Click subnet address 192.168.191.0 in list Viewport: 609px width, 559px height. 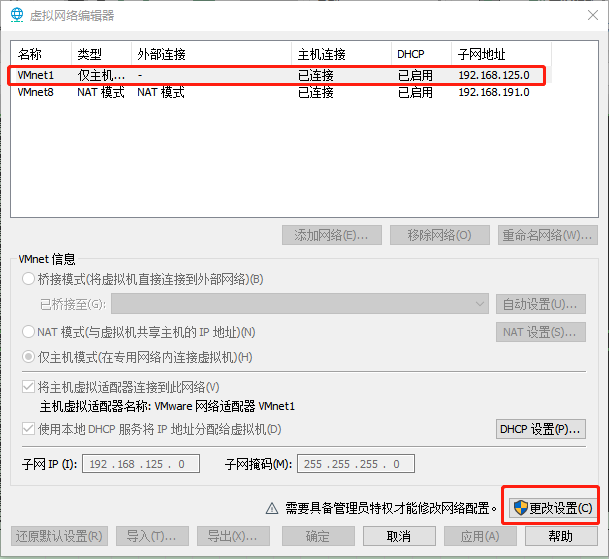[494, 92]
